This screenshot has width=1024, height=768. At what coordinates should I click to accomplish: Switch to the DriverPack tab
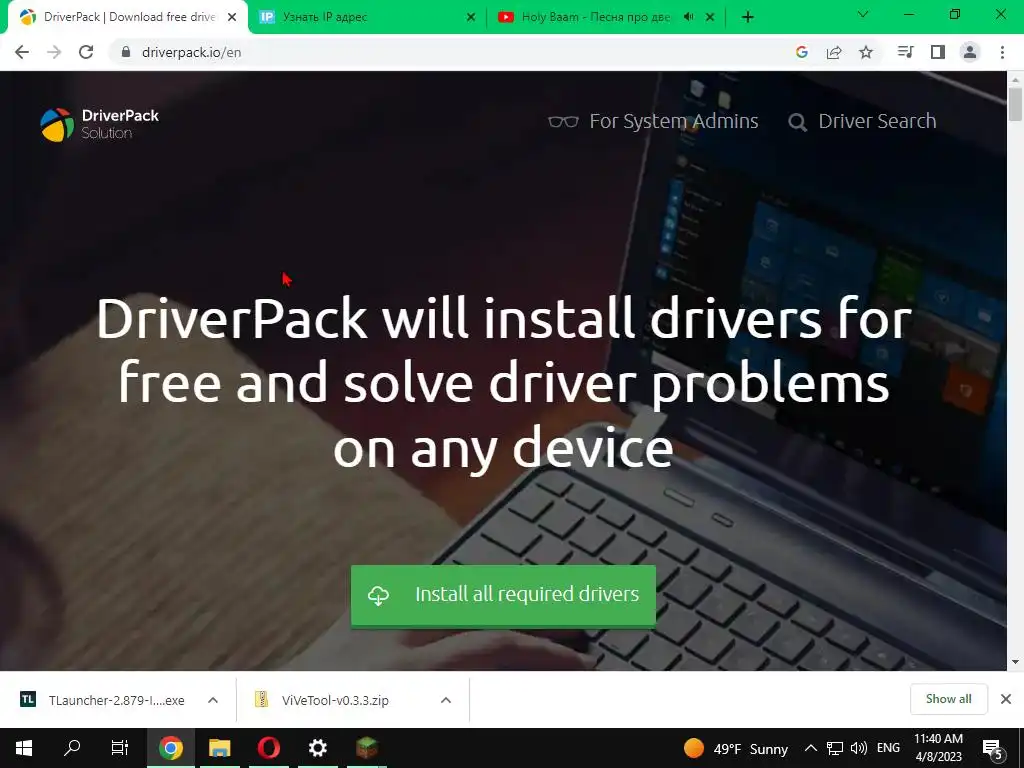124,17
